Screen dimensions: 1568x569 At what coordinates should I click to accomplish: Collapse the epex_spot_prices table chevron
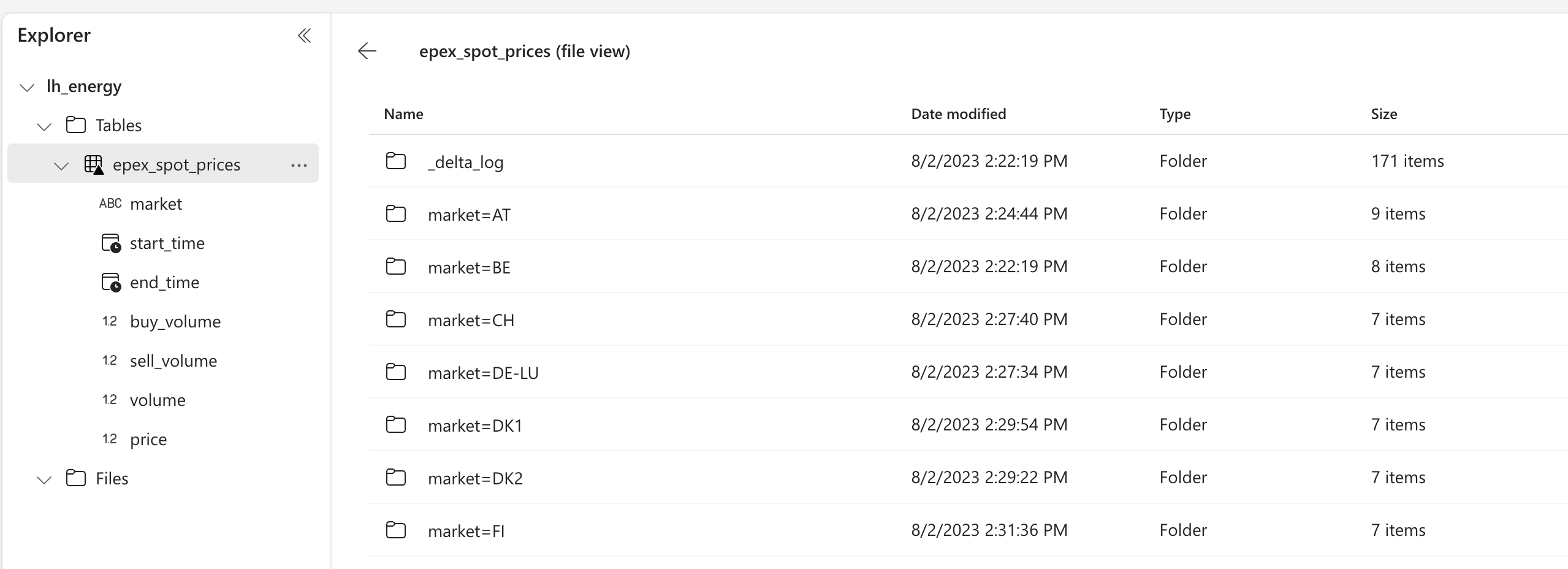point(61,166)
